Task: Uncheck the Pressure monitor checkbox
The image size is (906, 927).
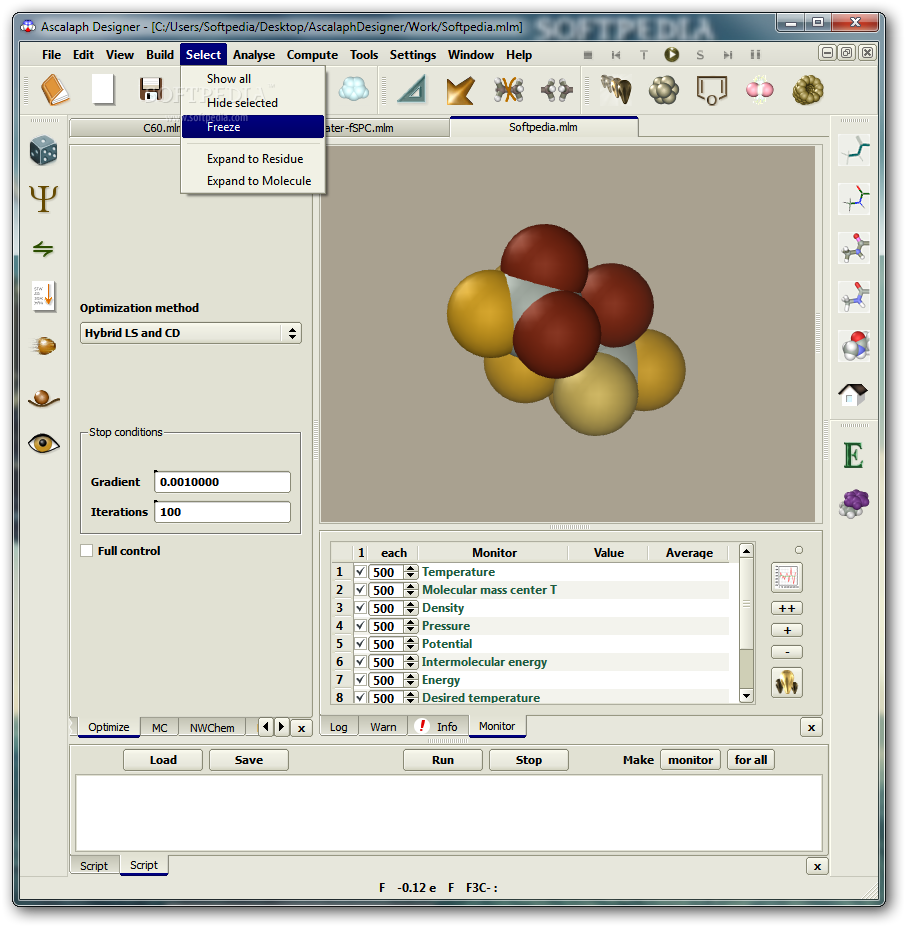Action: tap(360, 625)
